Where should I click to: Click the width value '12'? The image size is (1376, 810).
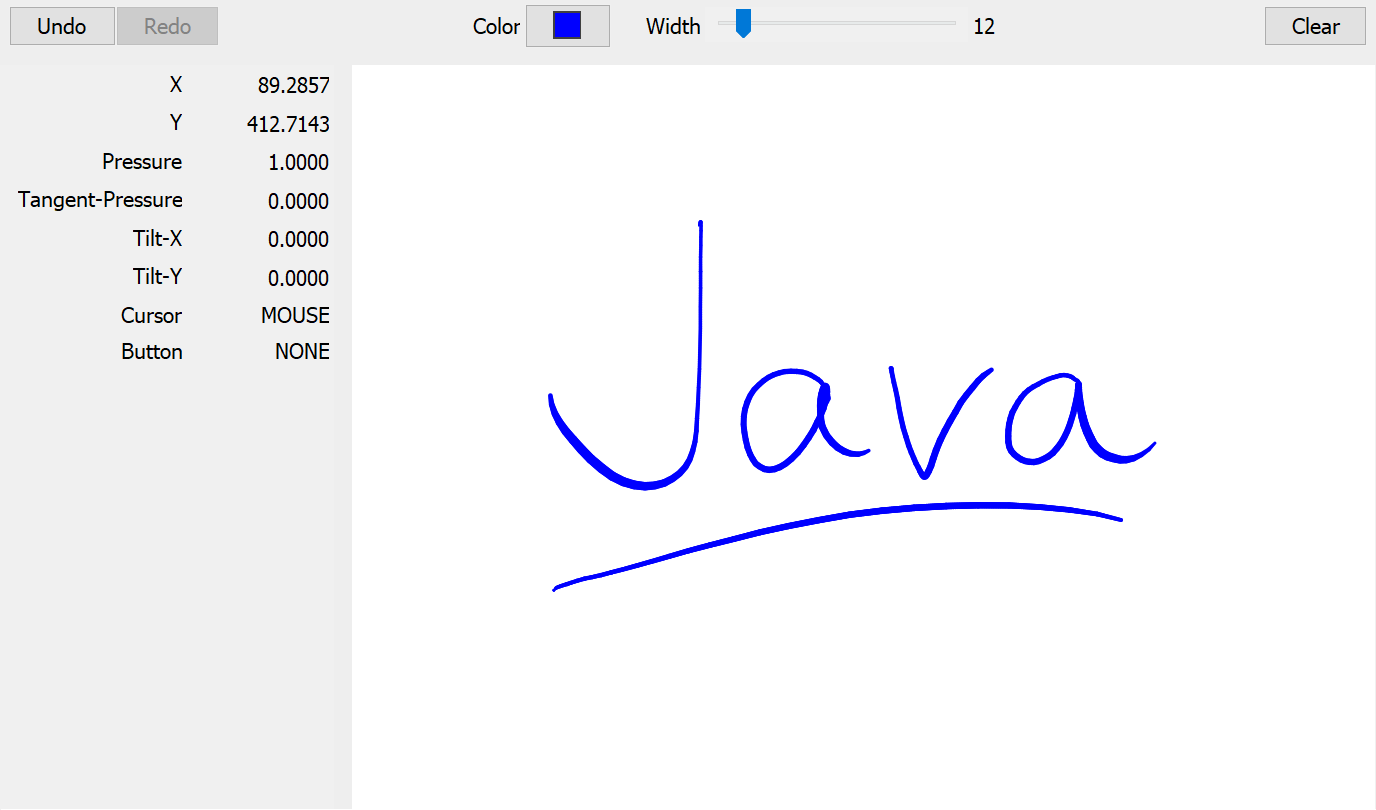tap(984, 27)
